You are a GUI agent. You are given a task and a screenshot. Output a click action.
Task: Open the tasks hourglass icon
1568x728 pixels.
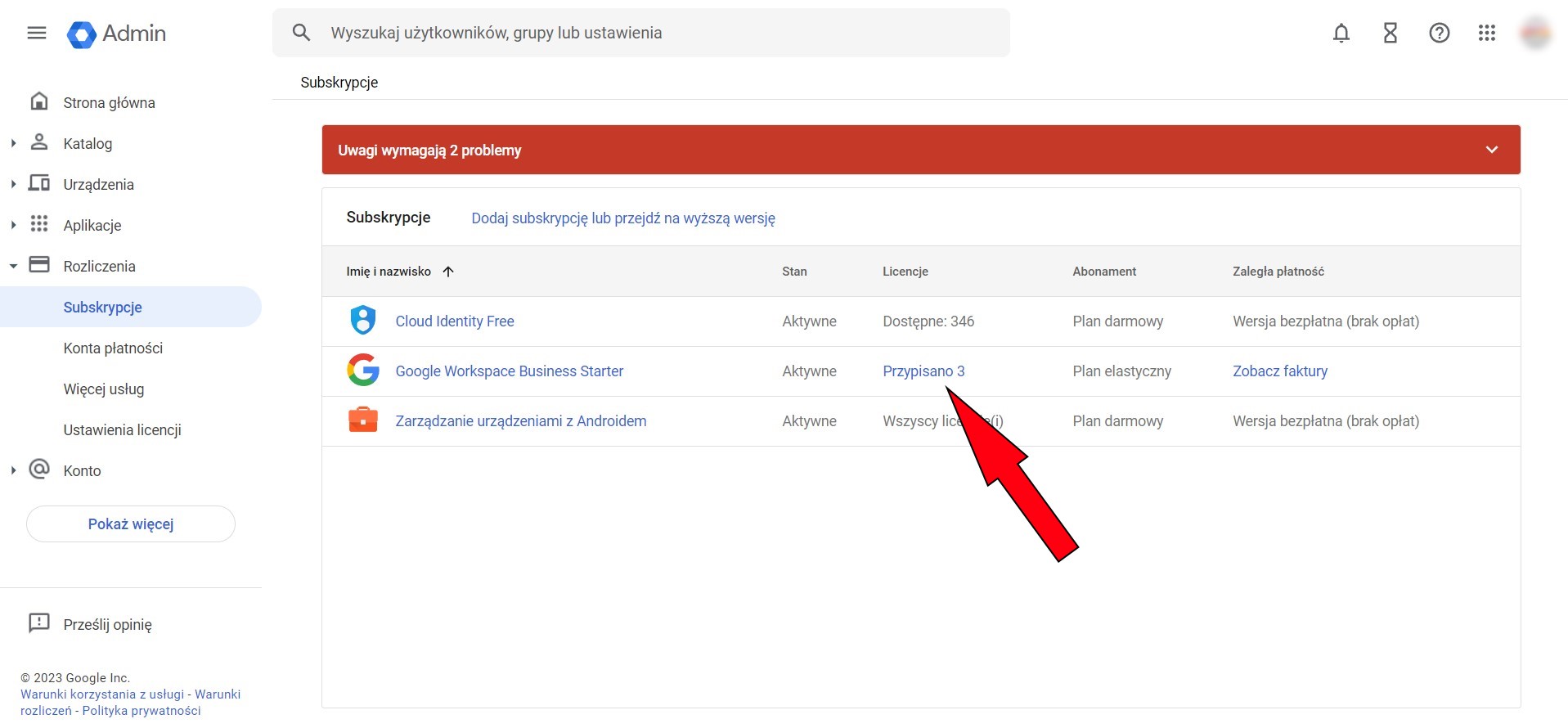(1391, 33)
